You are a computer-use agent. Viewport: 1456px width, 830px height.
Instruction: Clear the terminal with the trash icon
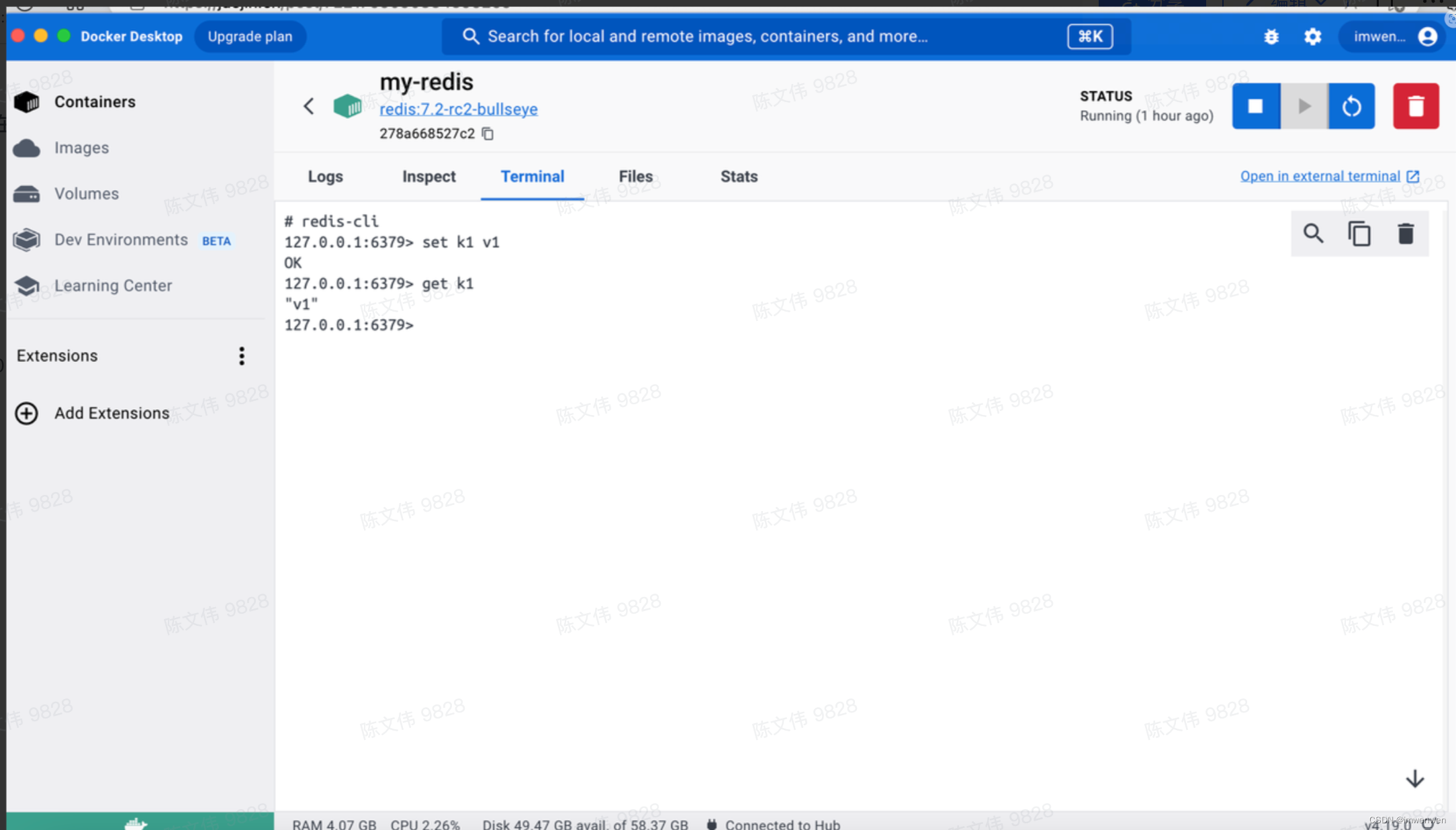(x=1406, y=234)
